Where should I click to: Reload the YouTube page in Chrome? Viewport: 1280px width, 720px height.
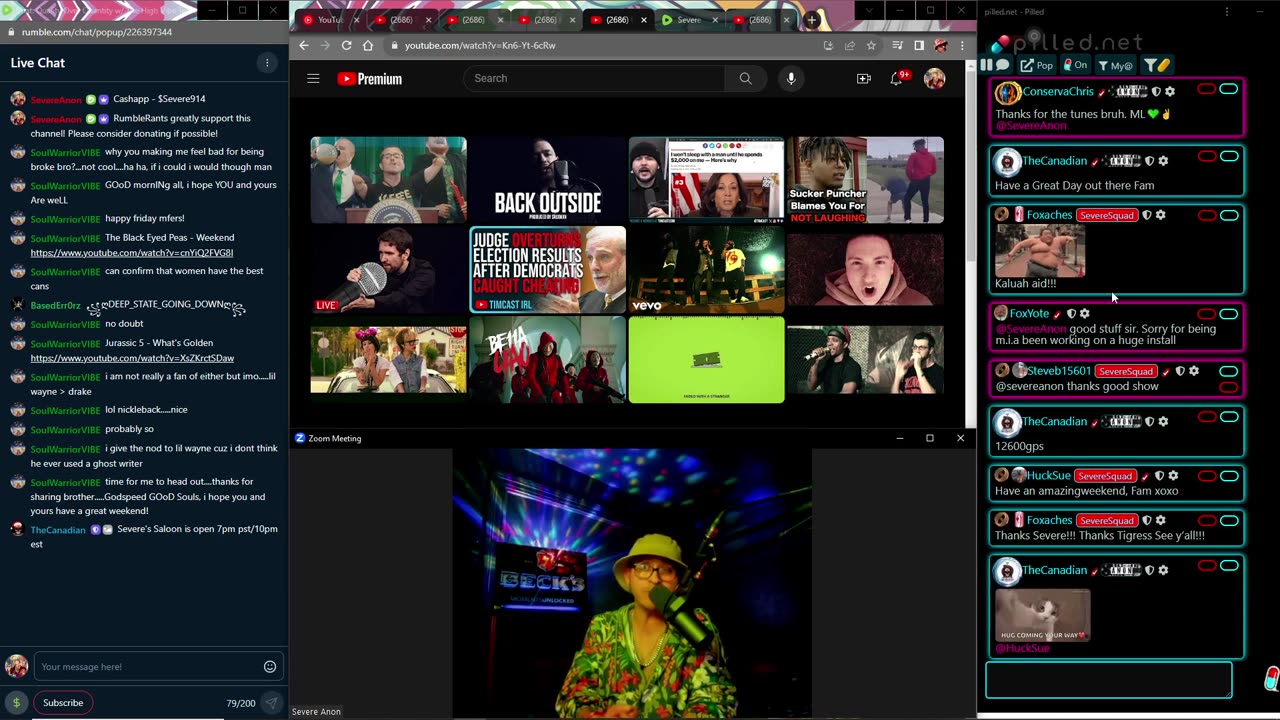[346, 45]
